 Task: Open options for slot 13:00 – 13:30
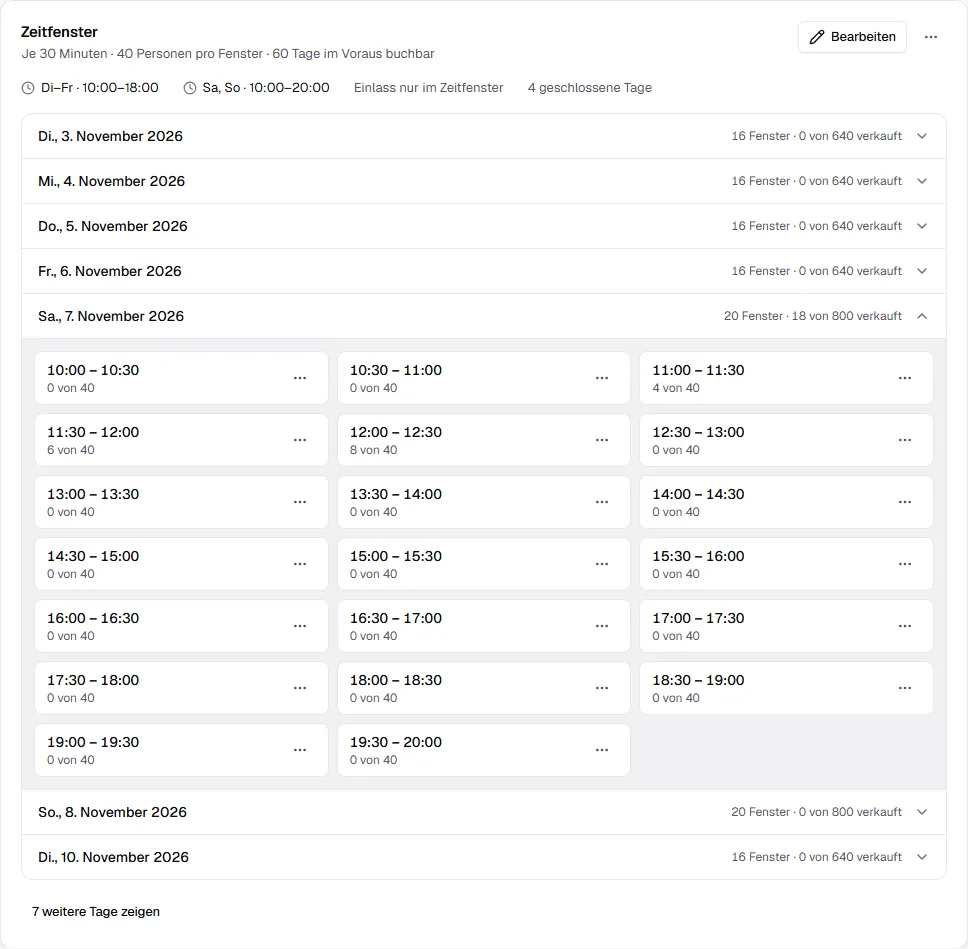[x=300, y=502]
